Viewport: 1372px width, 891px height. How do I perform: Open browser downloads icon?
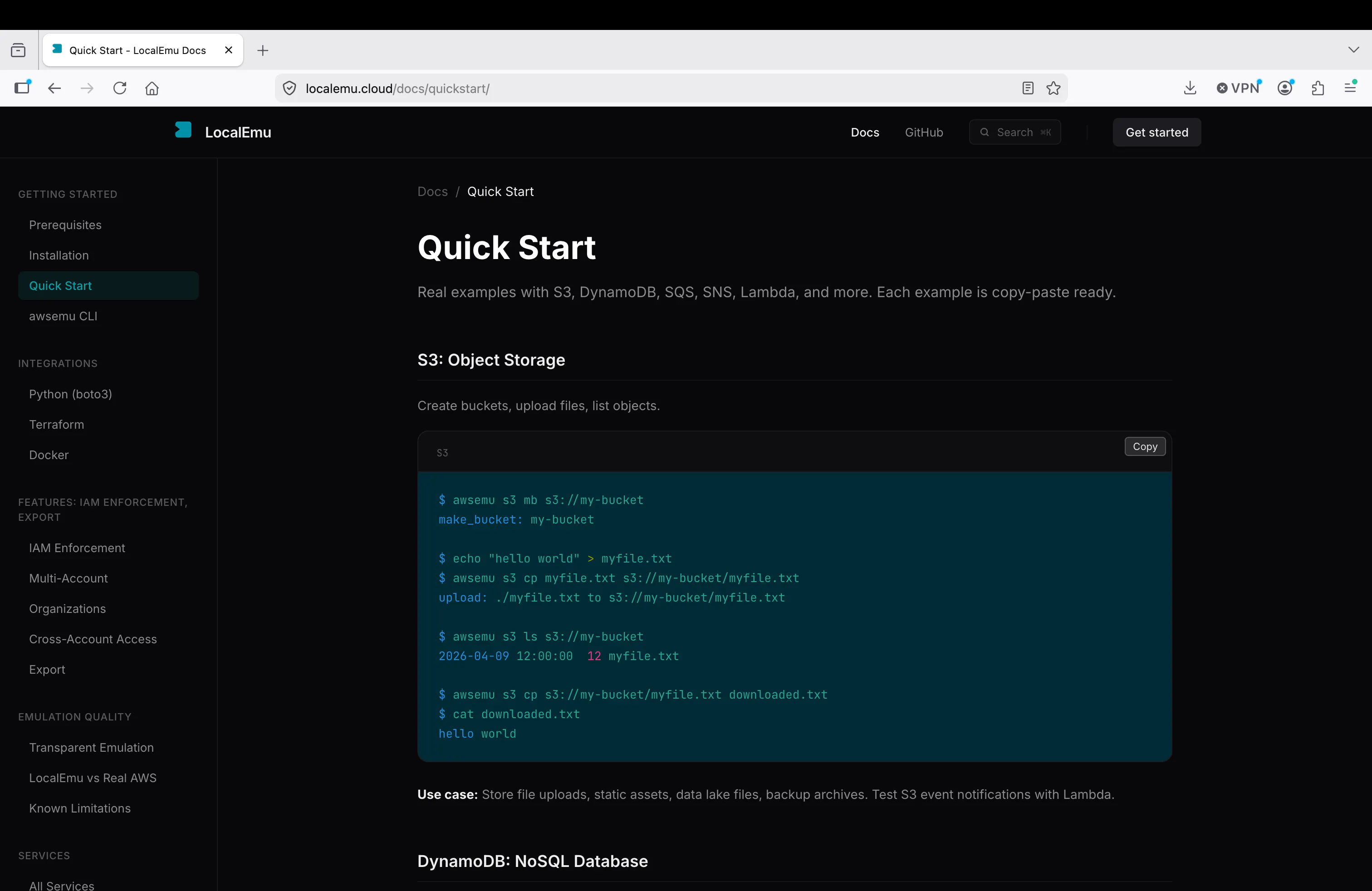[x=1190, y=88]
